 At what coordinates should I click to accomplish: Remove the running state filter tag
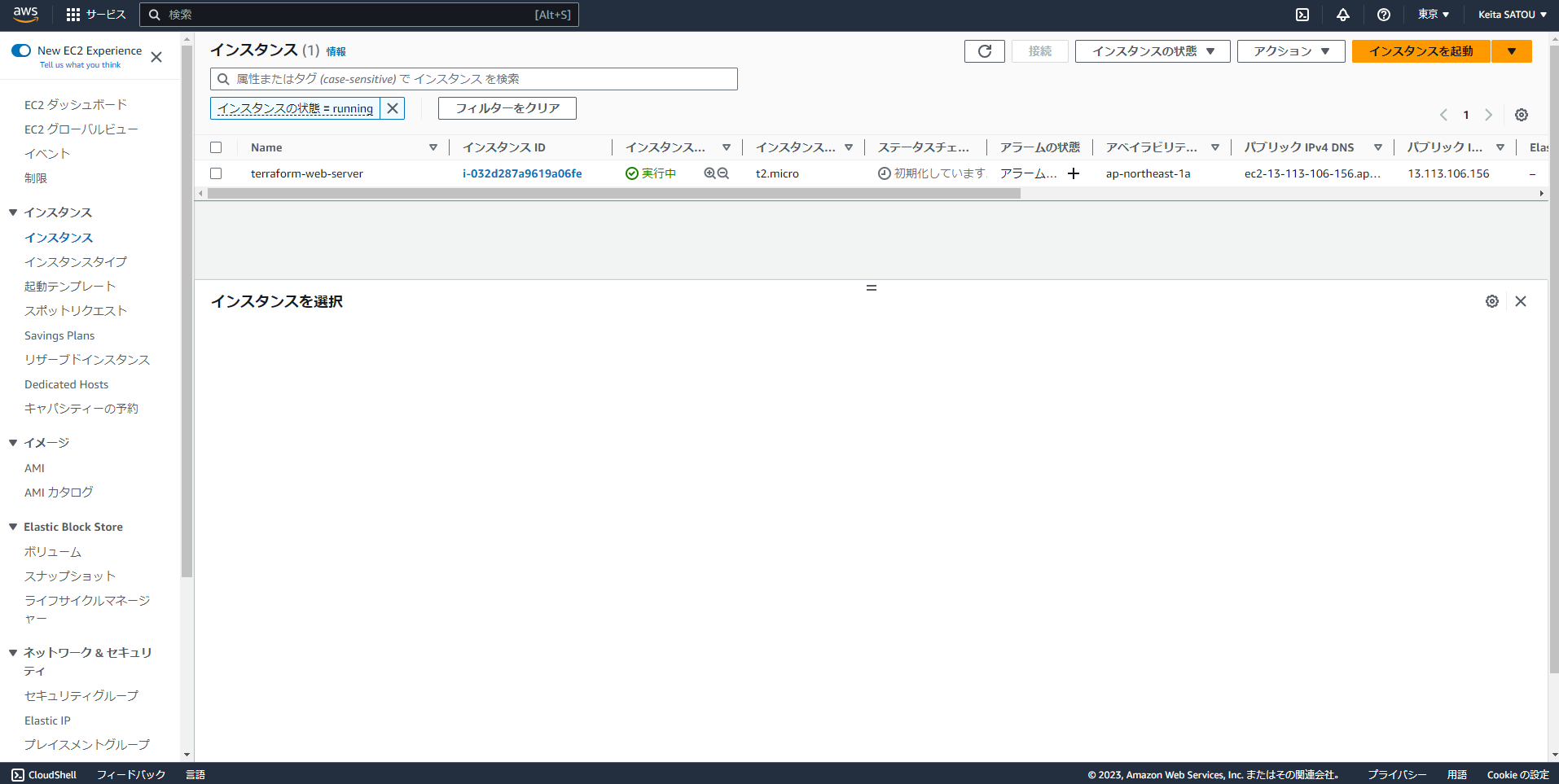tap(393, 108)
